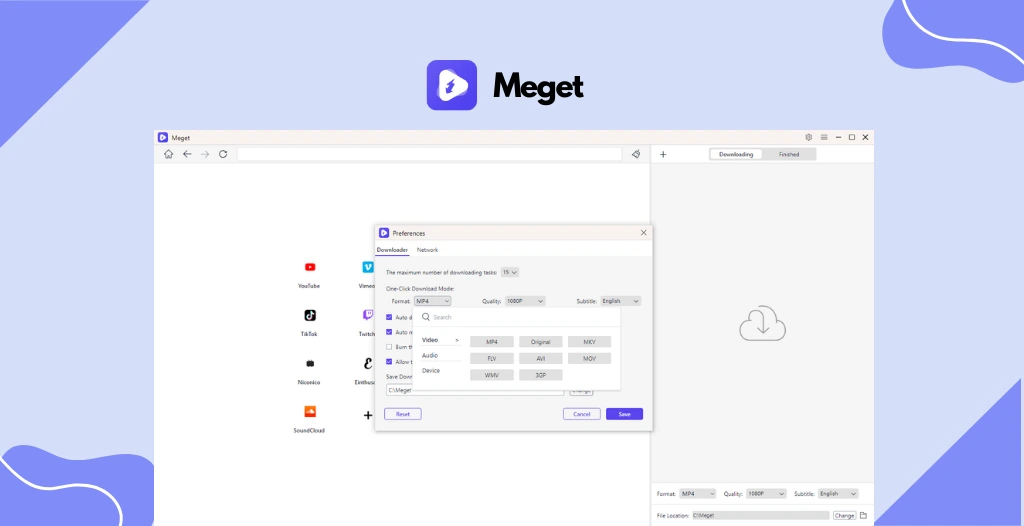Image resolution: width=1024 pixels, height=526 pixels.
Task: Toggle the first 'Auto d…' checkbox
Action: 389,317
